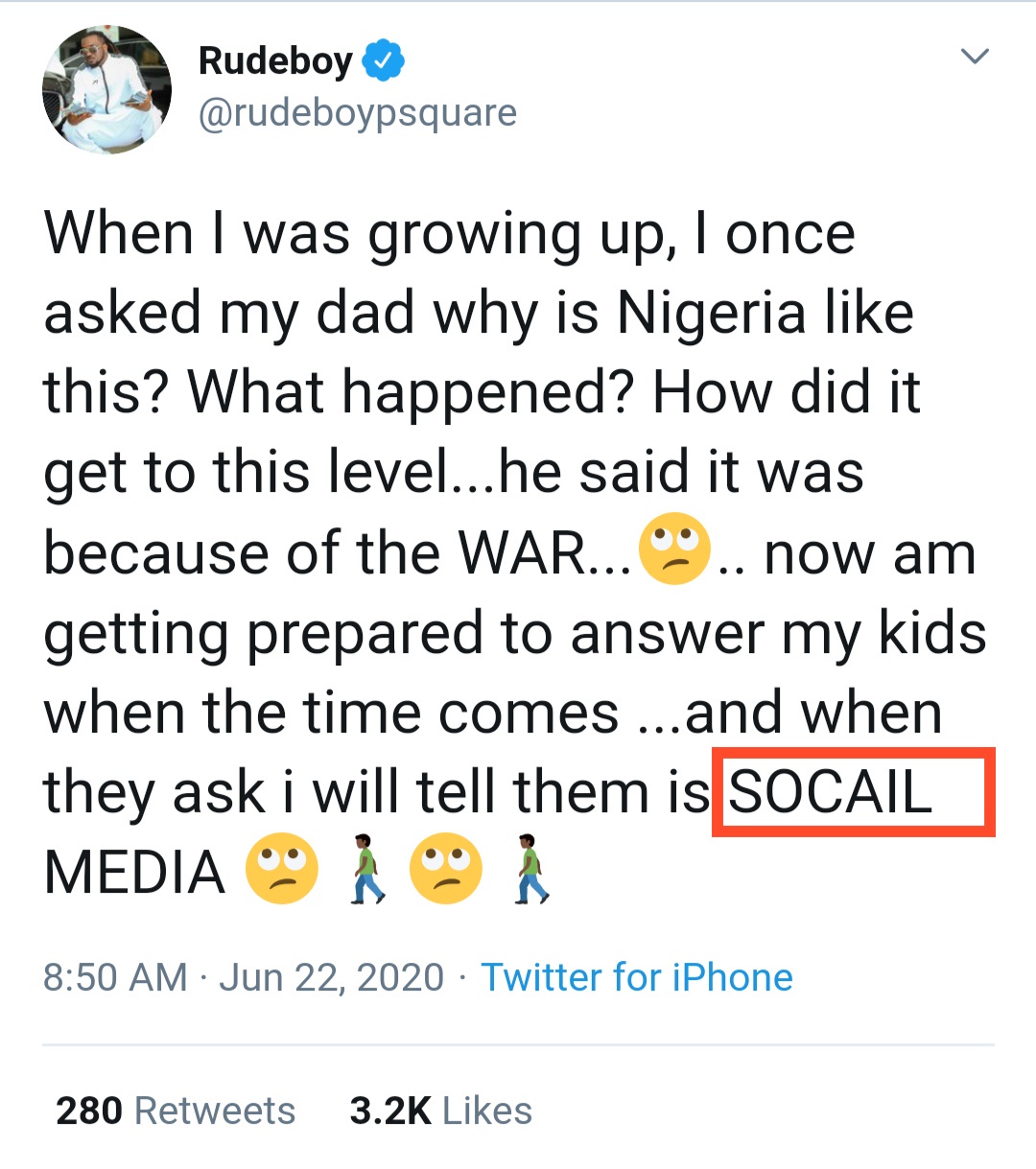Click the blue verified badge
This screenshot has width=1036, height=1169.
383,61
